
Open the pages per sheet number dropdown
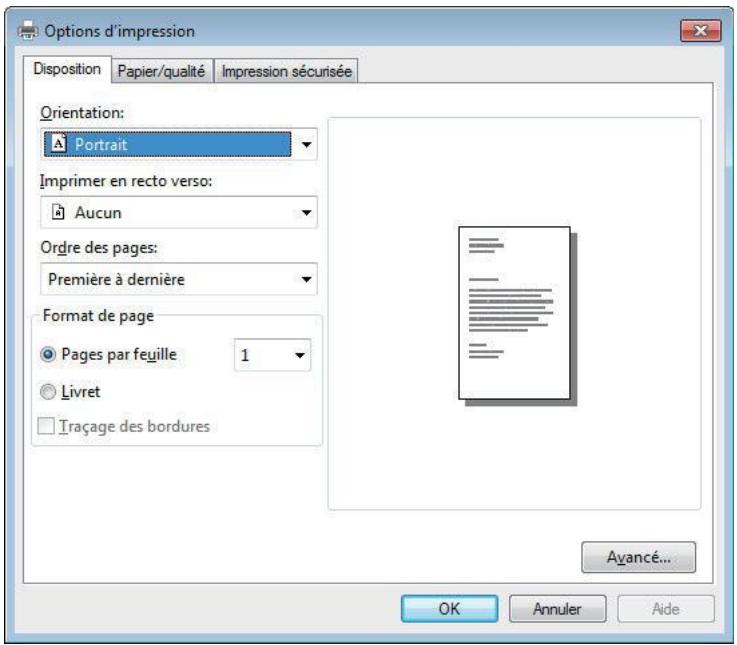[273, 355]
